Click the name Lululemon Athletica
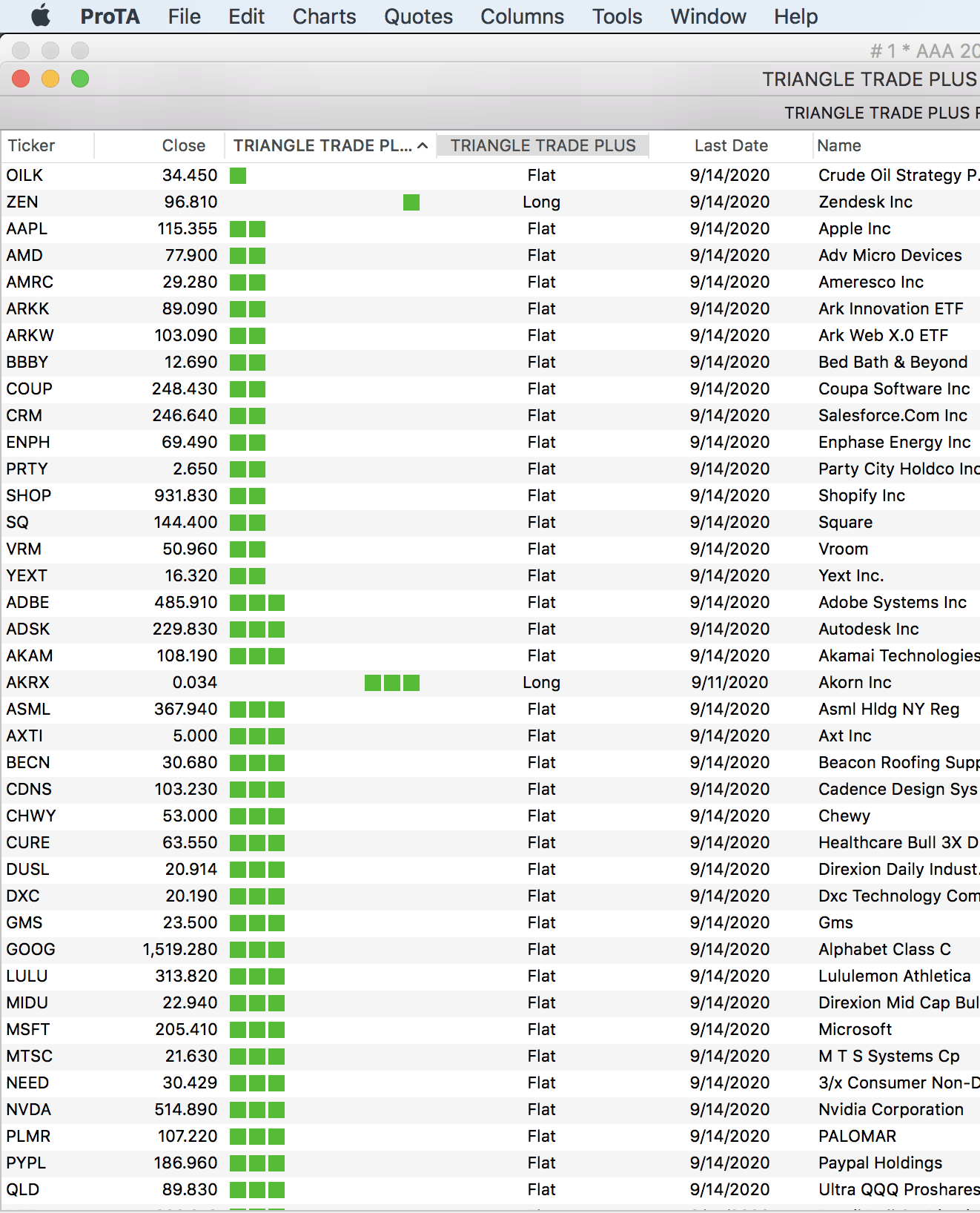This screenshot has height=1213, width=980. point(895,976)
